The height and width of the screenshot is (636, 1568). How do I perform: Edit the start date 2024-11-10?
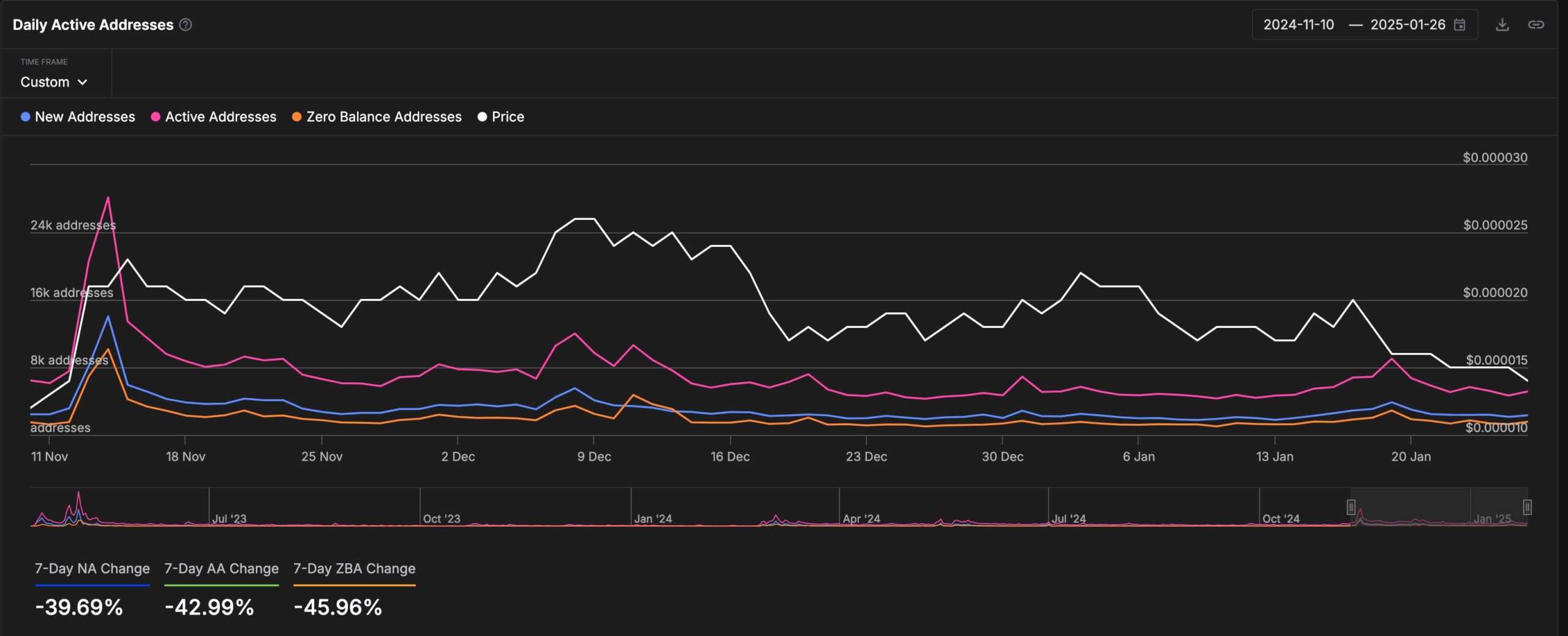1298,25
